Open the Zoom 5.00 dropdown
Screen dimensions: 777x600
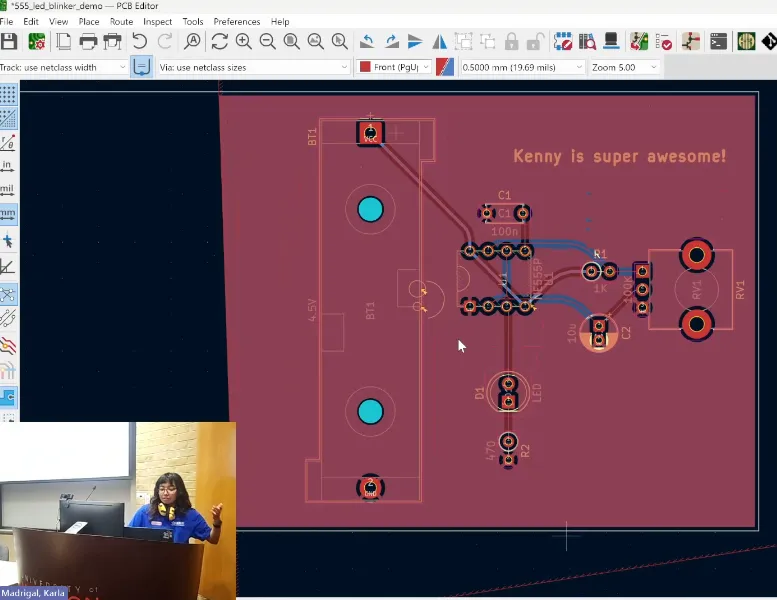[x=624, y=67]
